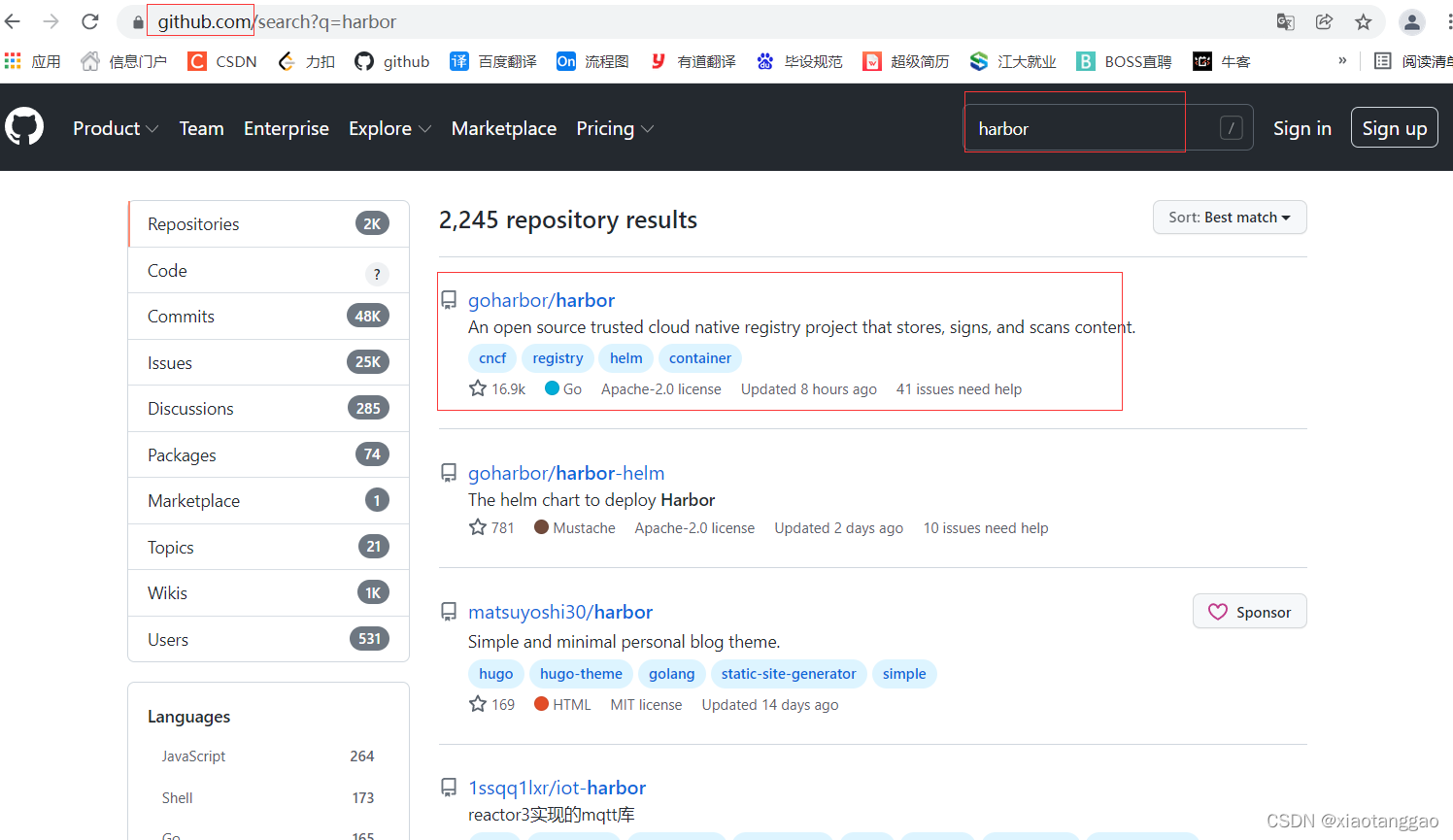
Task: Open the Sort: Best match dropdown
Action: [x=1230, y=218]
